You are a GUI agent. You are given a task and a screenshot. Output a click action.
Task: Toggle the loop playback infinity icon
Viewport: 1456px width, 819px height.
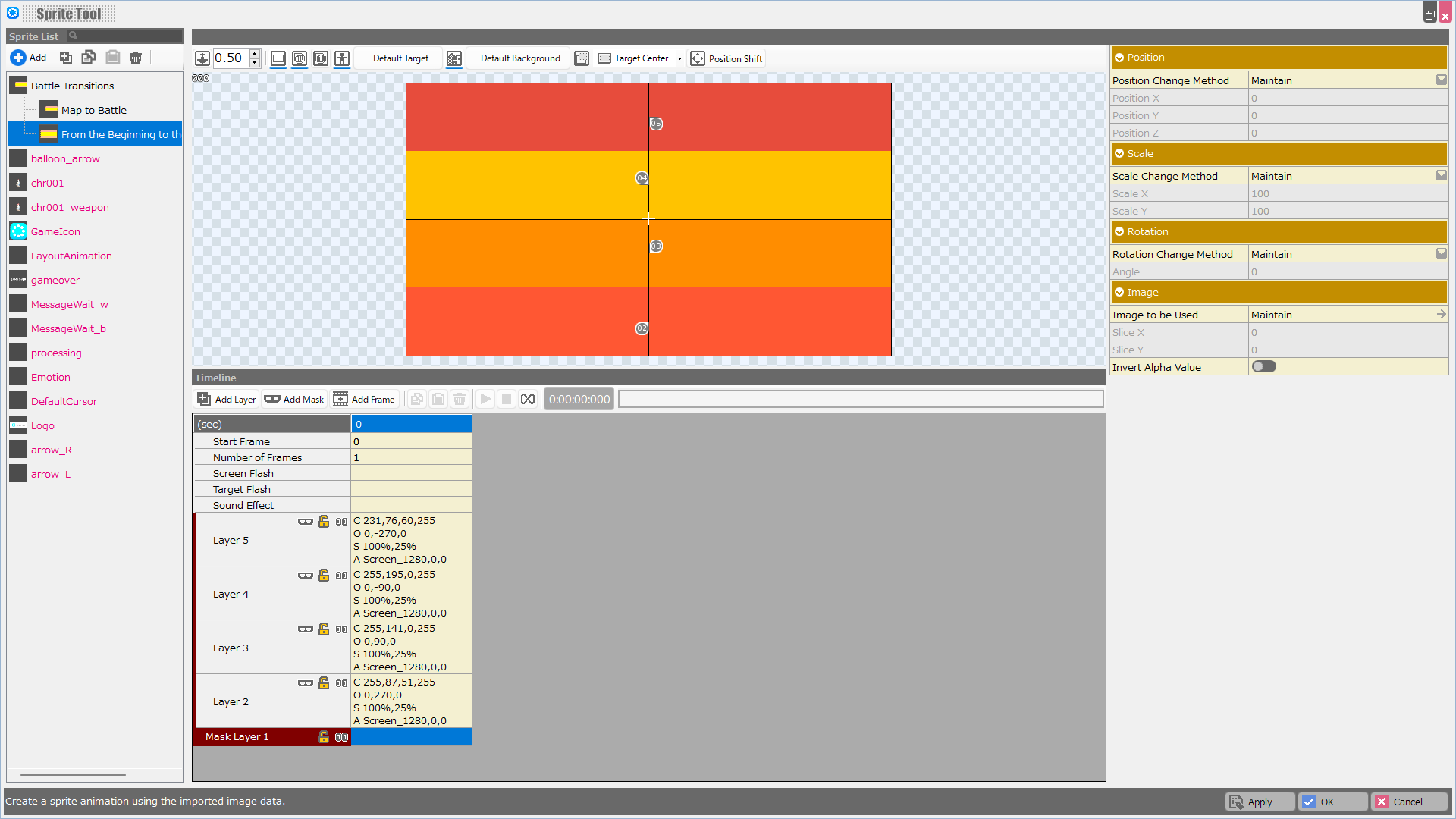pos(528,400)
